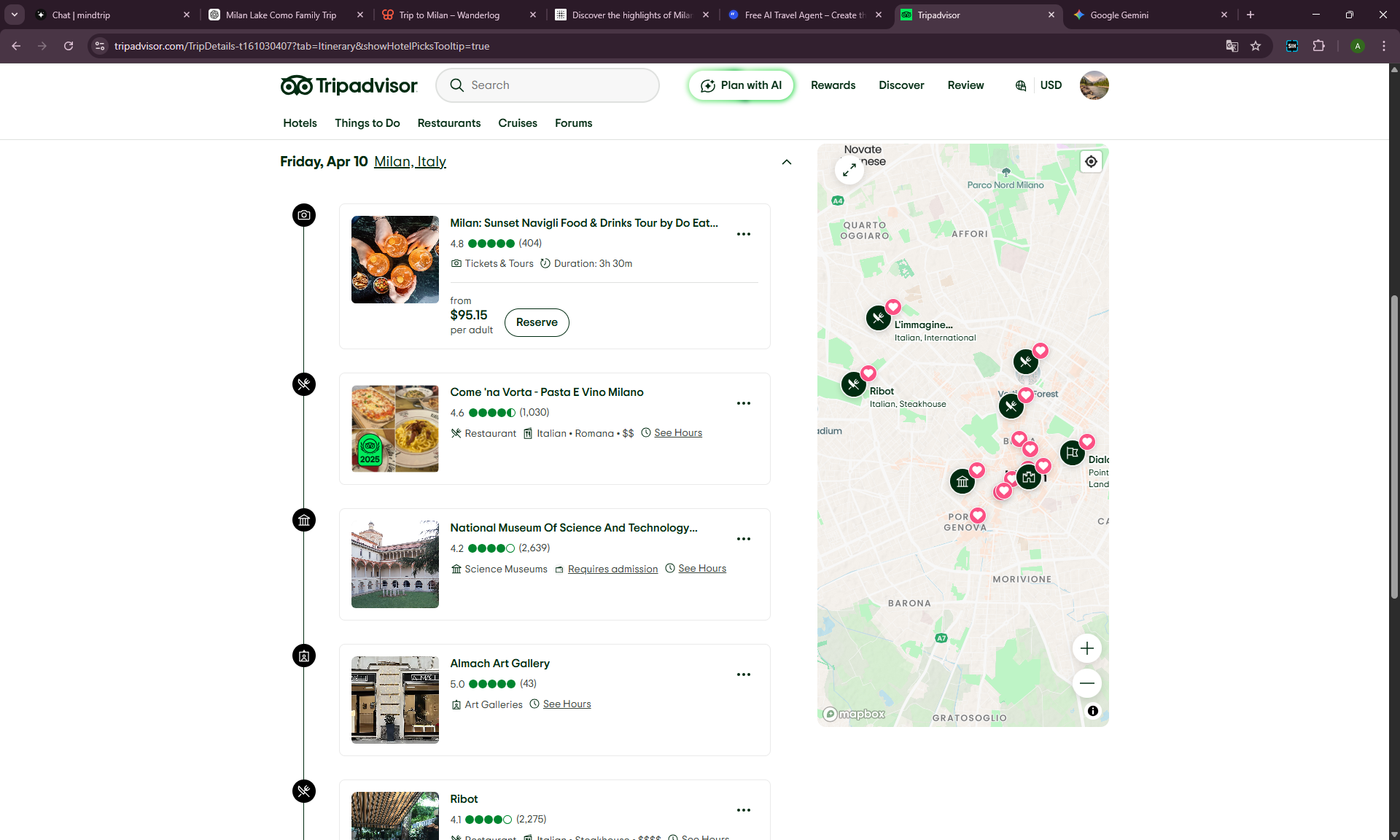This screenshot has width=1400, height=840.
Task: Open the options menu for Almach Art Gallery
Action: click(x=744, y=674)
